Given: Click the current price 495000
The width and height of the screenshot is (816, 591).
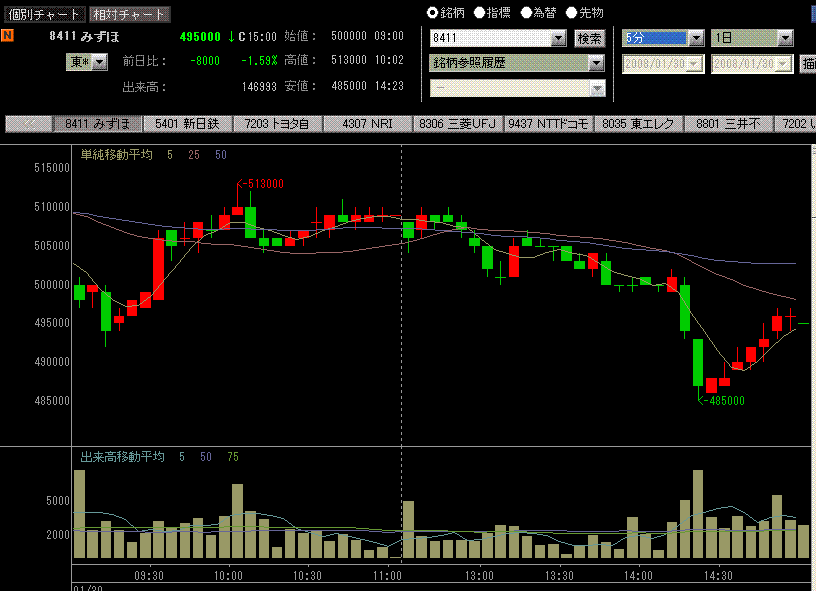Looking at the screenshot, I should (x=200, y=36).
